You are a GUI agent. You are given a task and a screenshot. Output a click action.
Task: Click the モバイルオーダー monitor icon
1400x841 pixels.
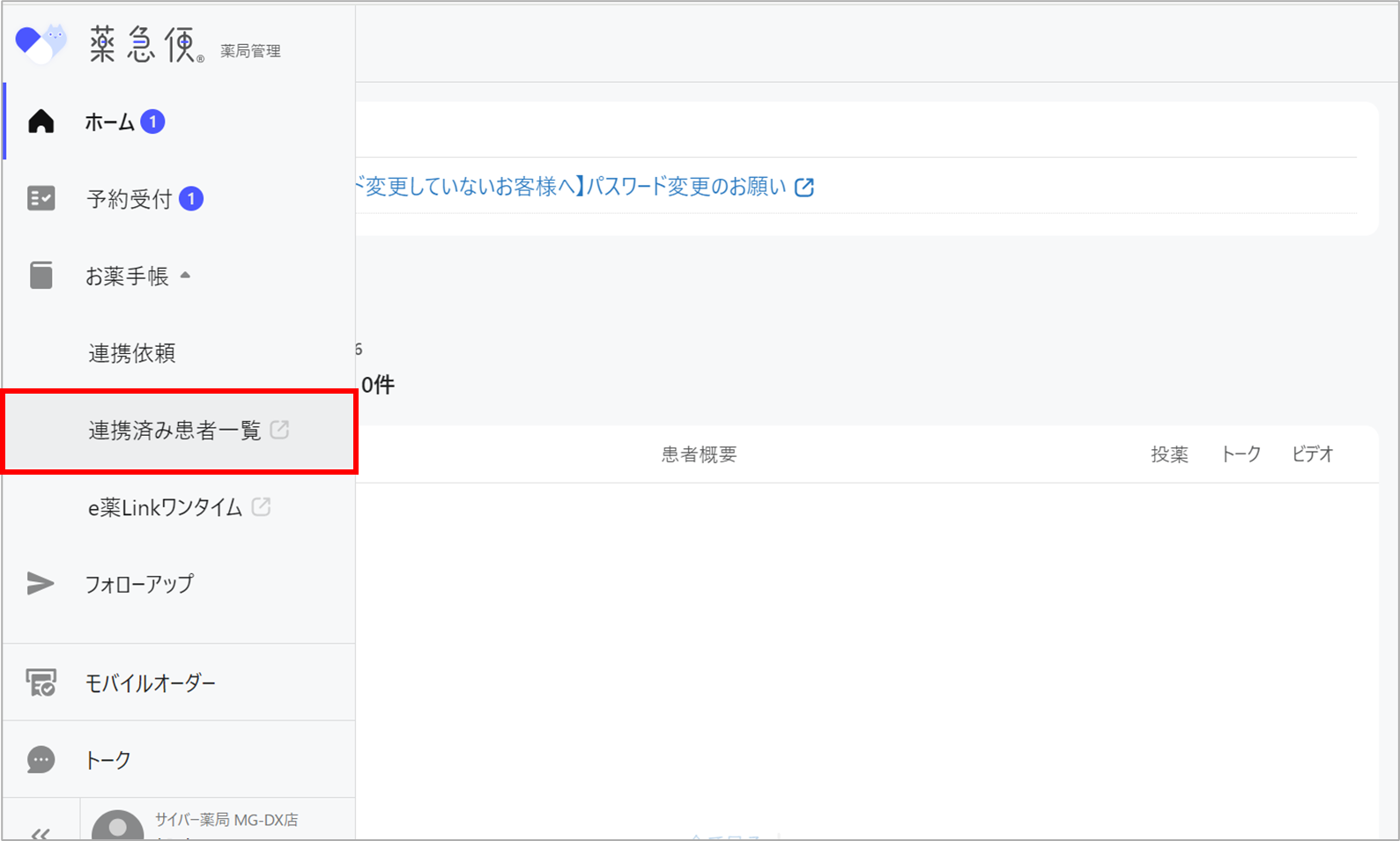41,682
